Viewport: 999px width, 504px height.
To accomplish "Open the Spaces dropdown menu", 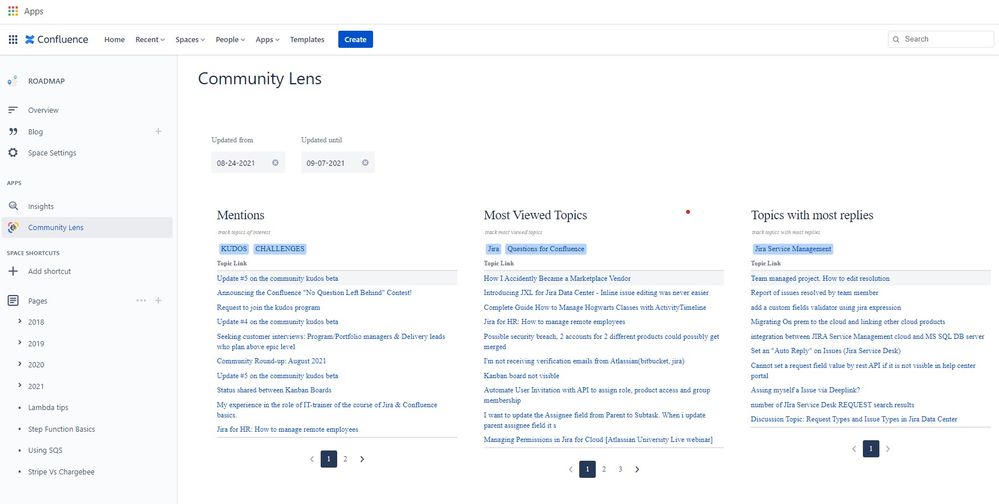I will 190,40.
